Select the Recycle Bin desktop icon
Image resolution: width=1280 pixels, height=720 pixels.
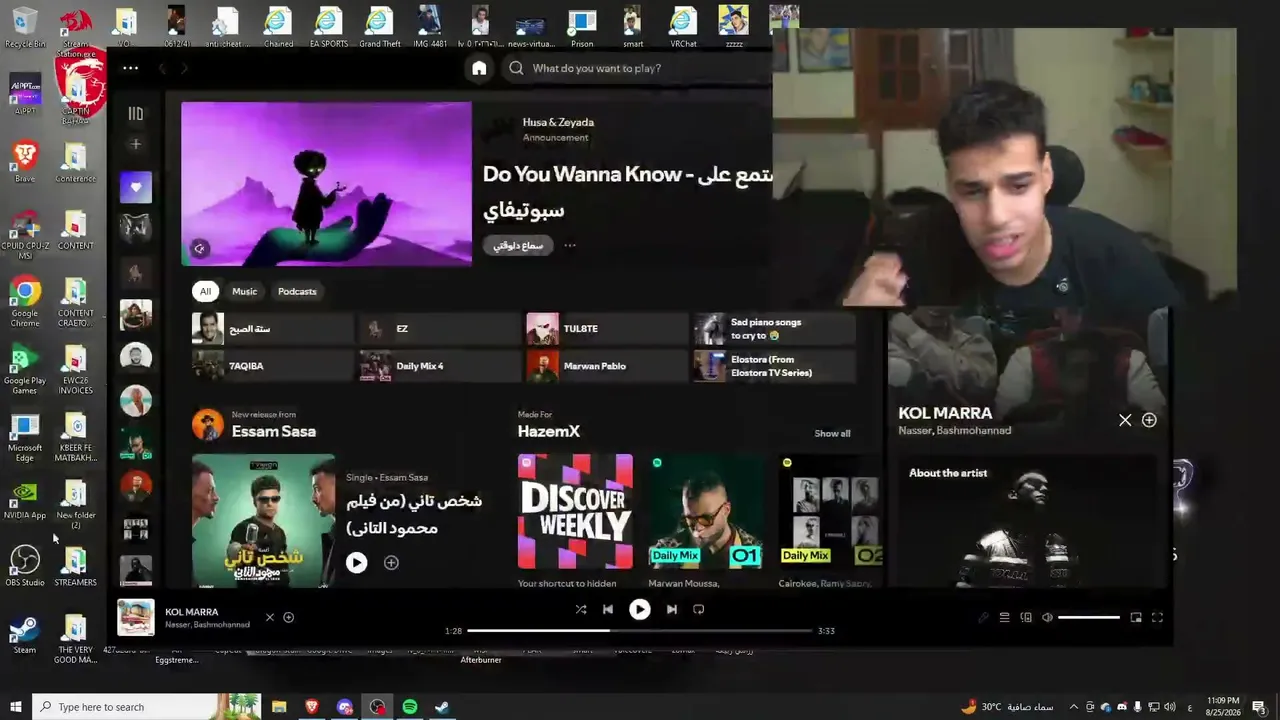coord(25,28)
